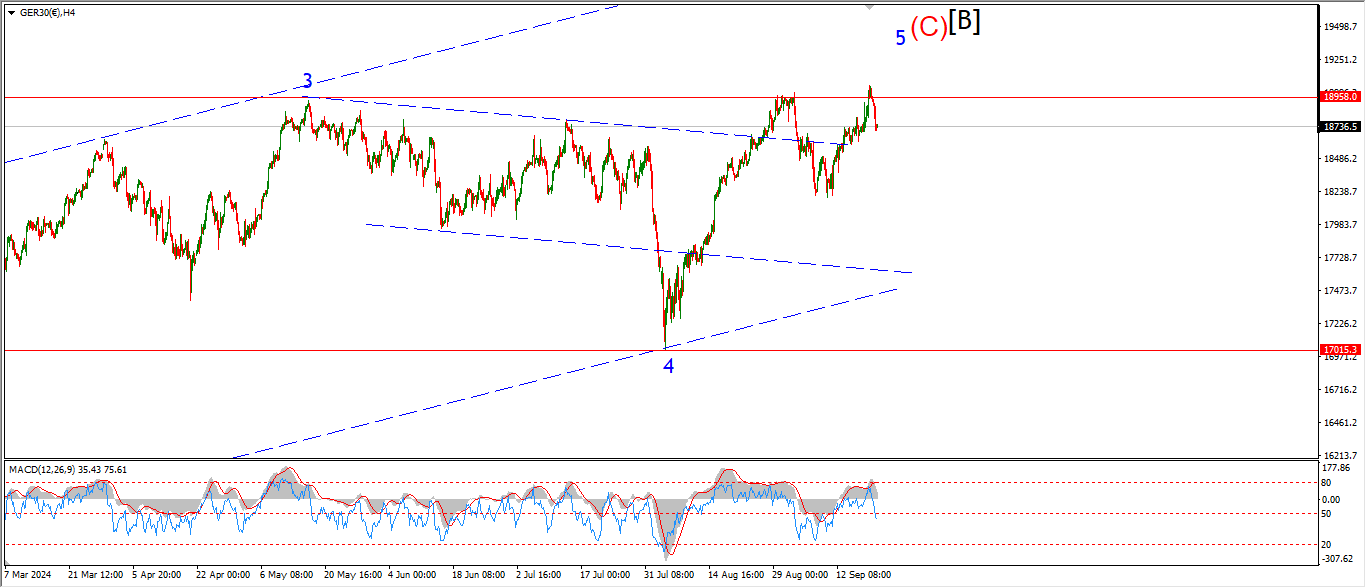Click the gray 18736.5 current price tag

[x=1340, y=127]
